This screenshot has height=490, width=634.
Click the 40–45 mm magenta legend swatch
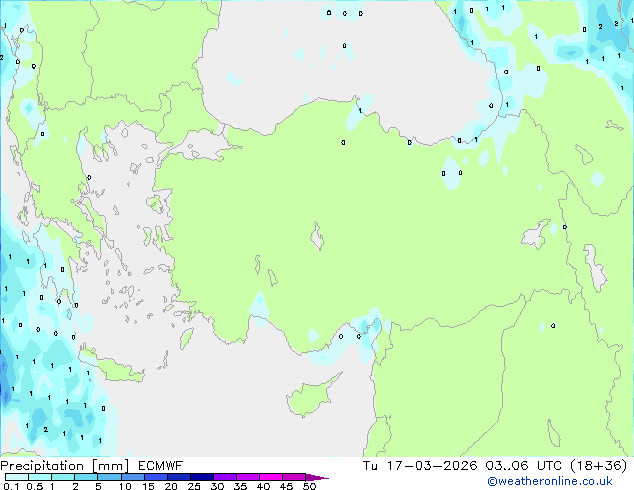[x=271, y=477]
